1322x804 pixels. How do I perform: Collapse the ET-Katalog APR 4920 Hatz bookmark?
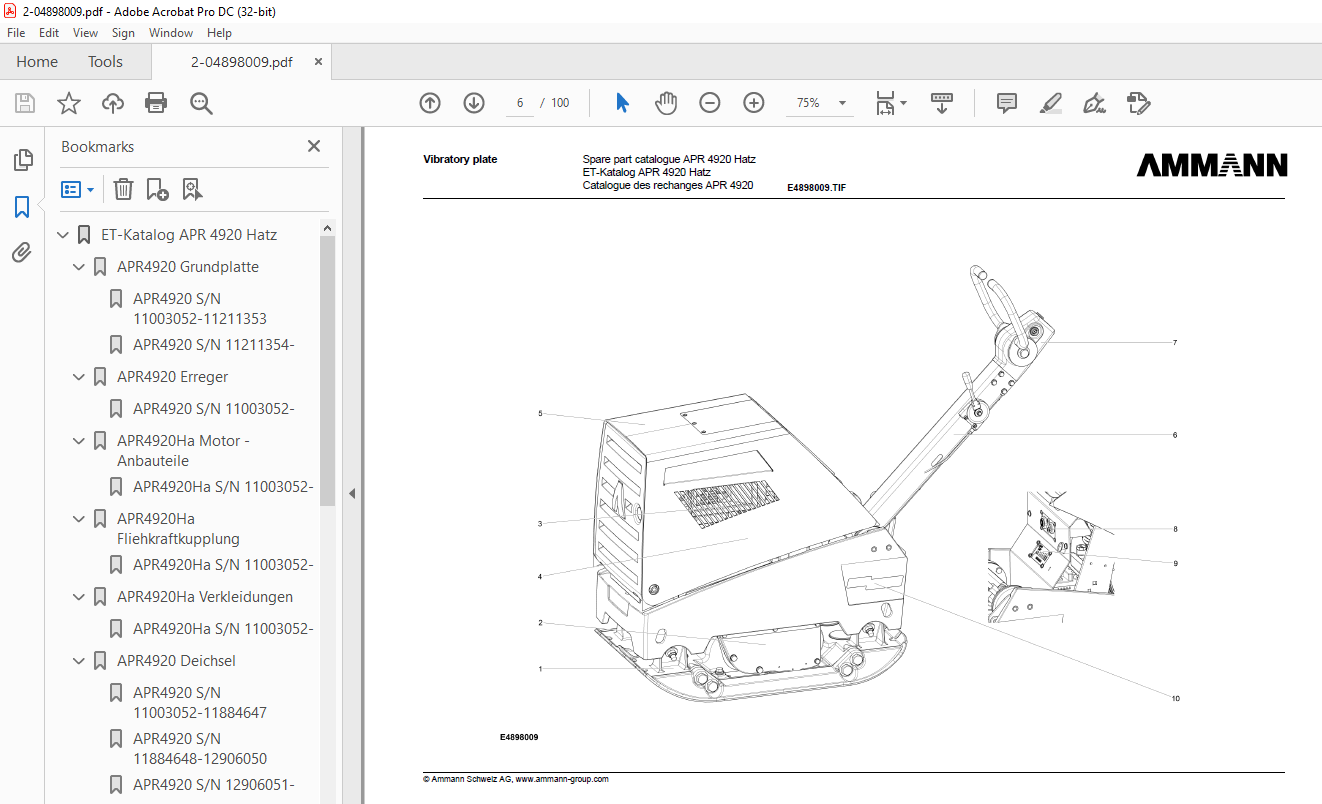(x=64, y=235)
